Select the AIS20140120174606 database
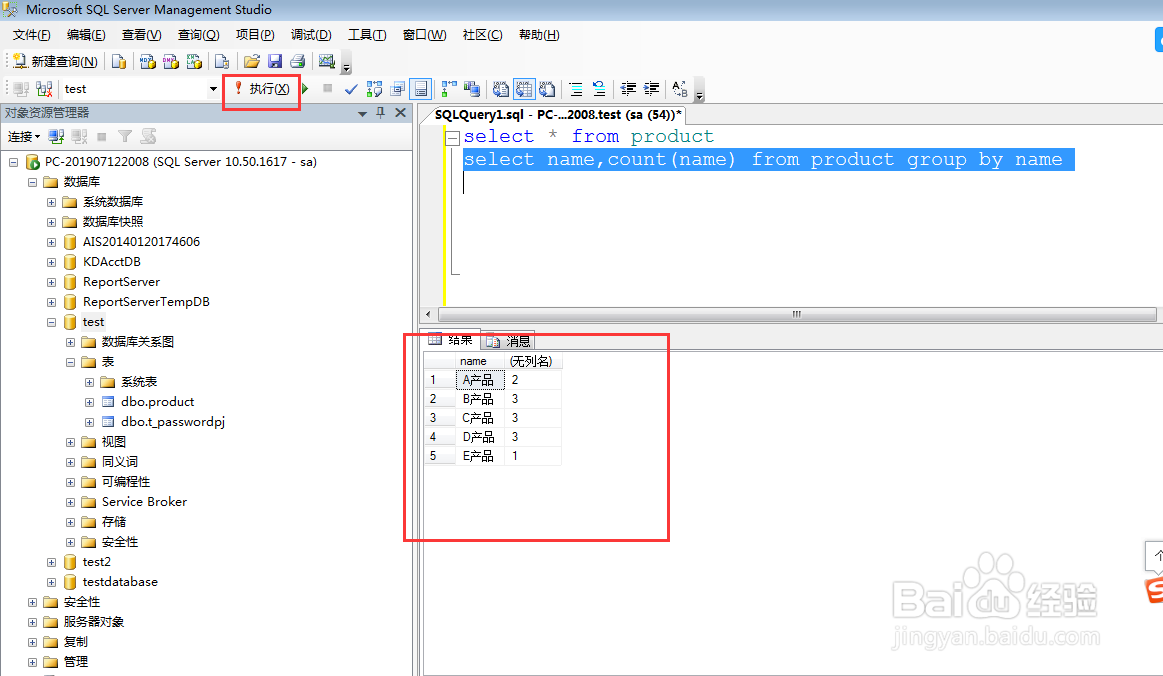 (x=141, y=242)
